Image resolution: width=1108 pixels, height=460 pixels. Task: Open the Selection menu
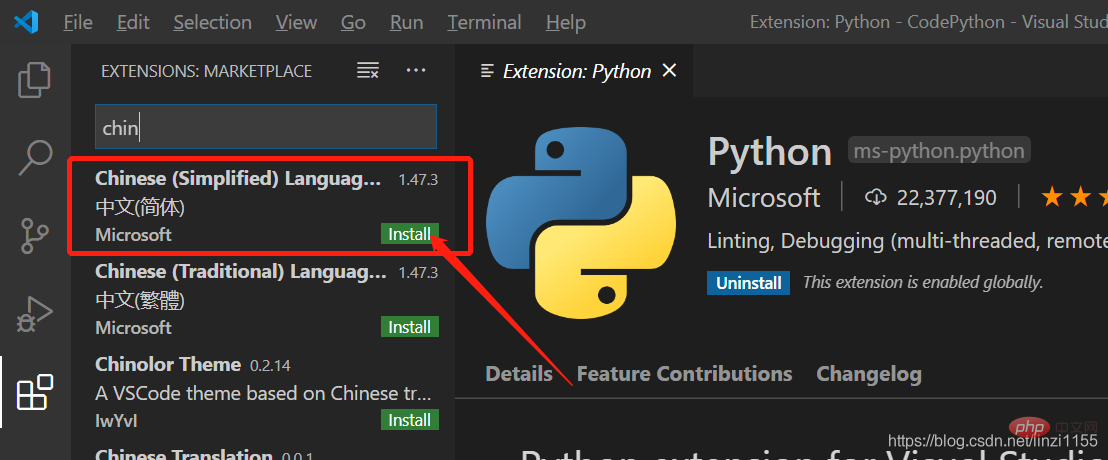(x=212, y=22)
